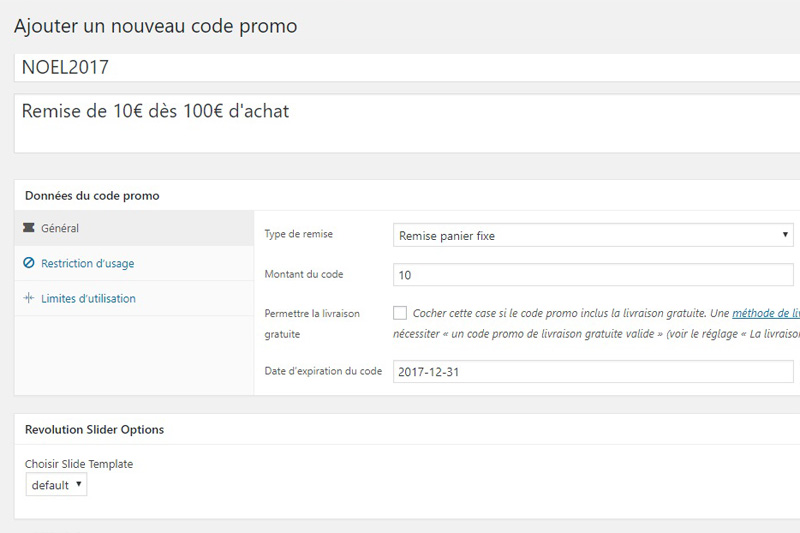800x533 pixels.
Task: Focus the coupon code field 'NOEL2017'
Action: tap(400, 68)
